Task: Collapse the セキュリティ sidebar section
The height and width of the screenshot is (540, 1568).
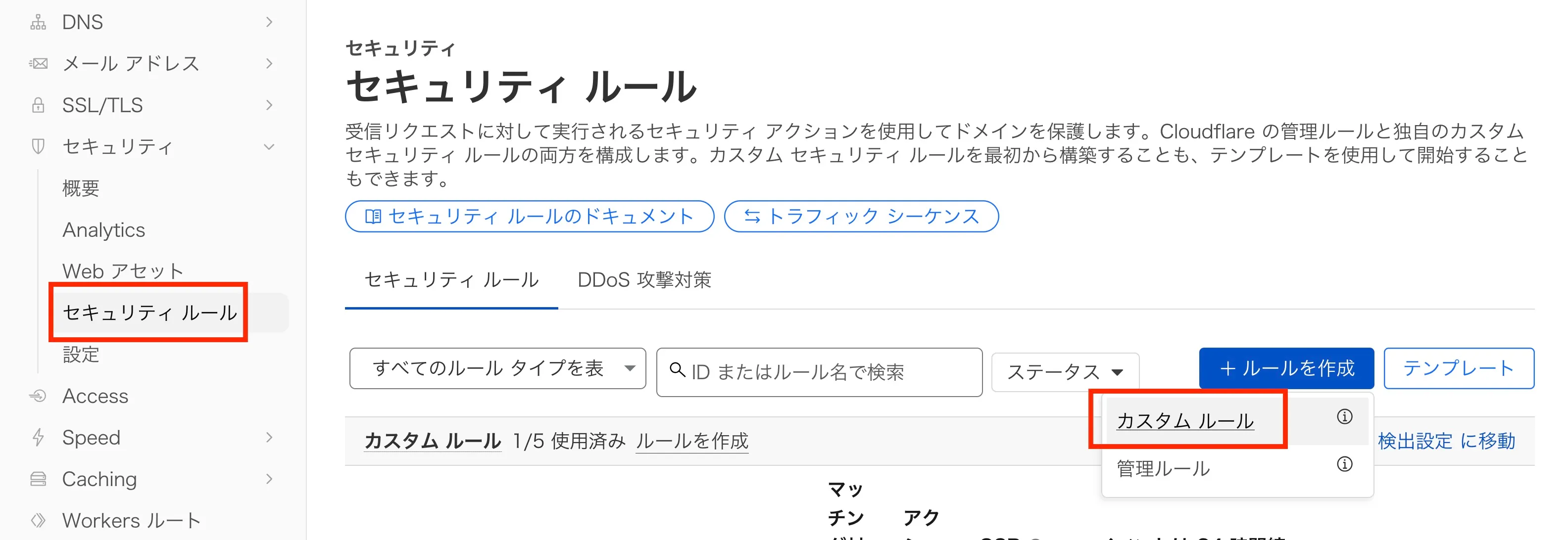Action: click(268, 146)
